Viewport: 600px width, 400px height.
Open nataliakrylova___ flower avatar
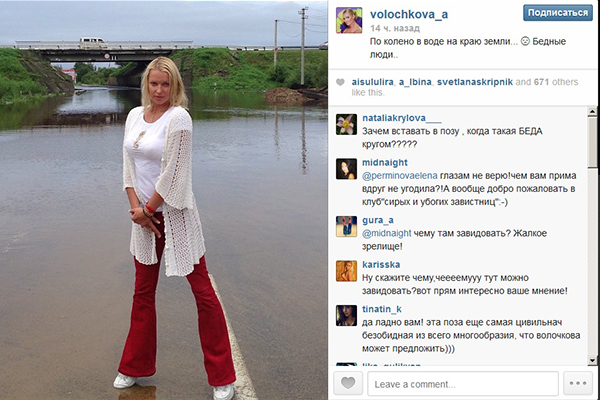click(x=346, y=124)
